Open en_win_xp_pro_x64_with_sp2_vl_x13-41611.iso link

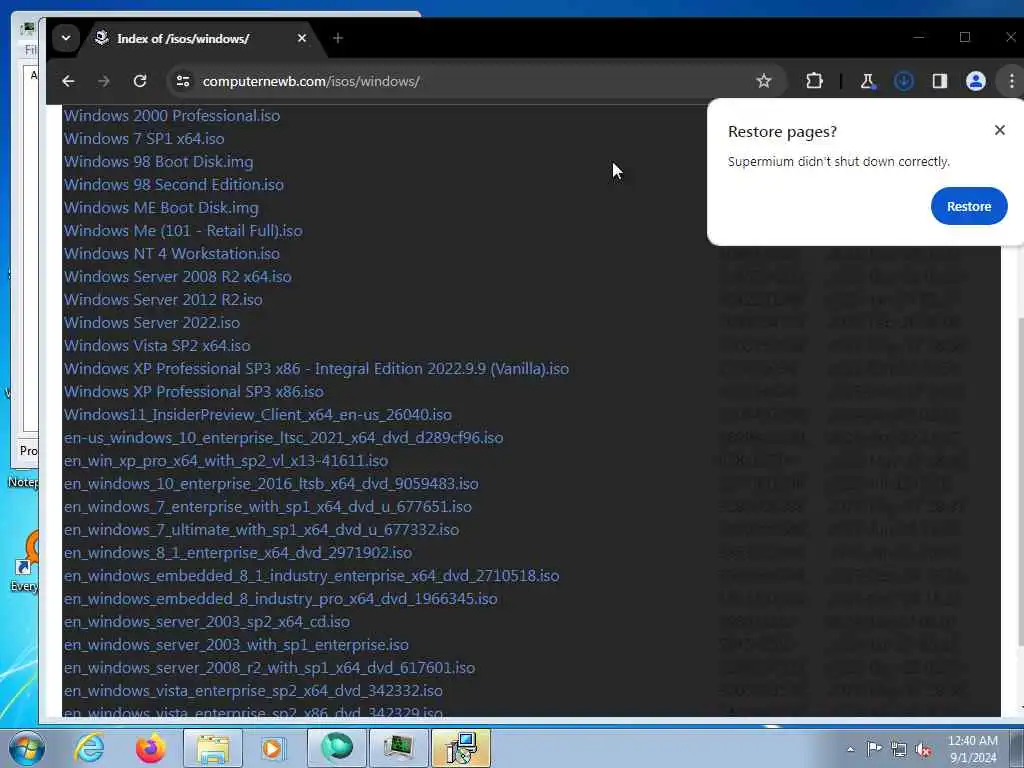point(226,460)
